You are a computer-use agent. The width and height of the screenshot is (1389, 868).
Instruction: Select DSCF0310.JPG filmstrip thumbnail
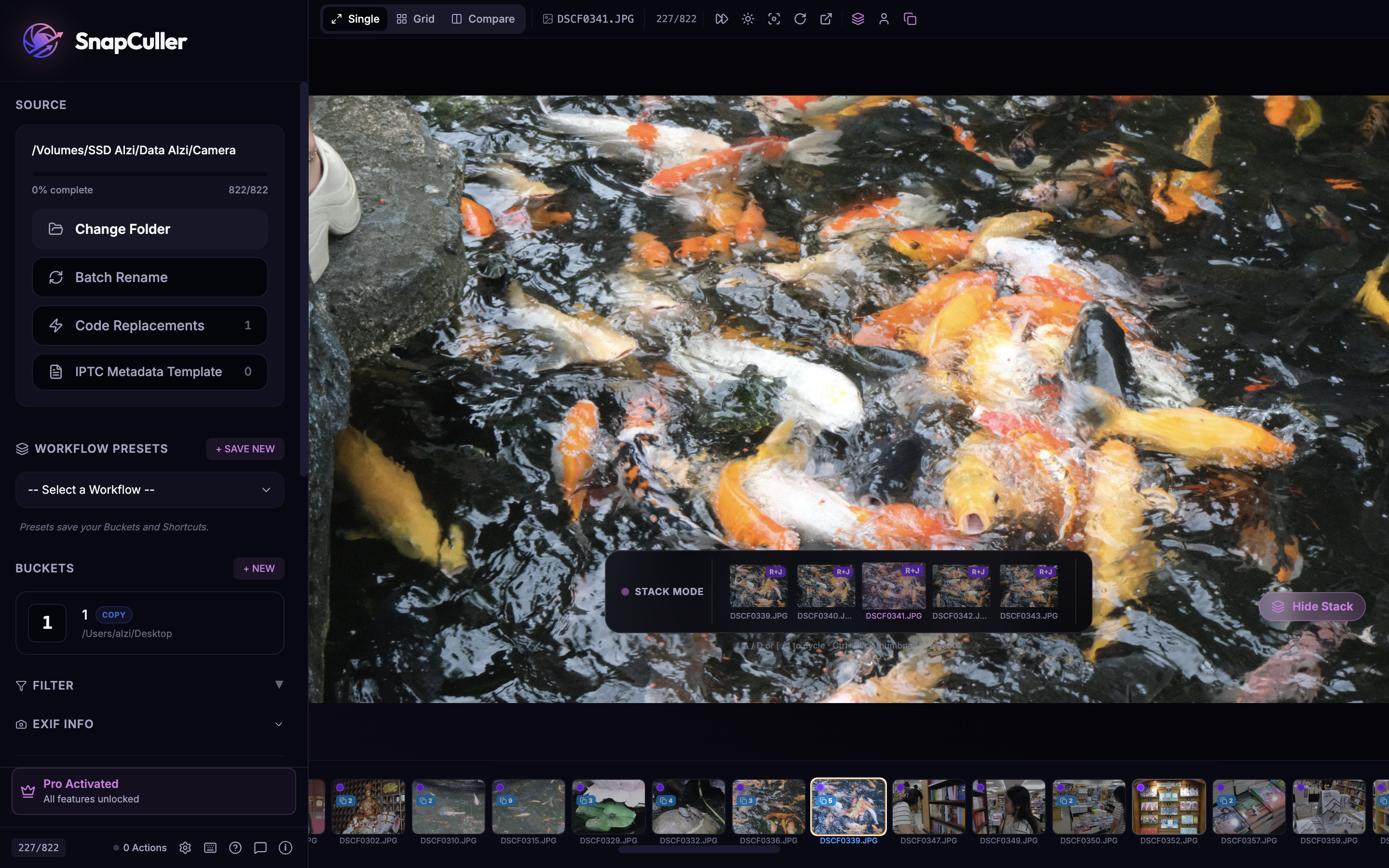pos(448,807)
